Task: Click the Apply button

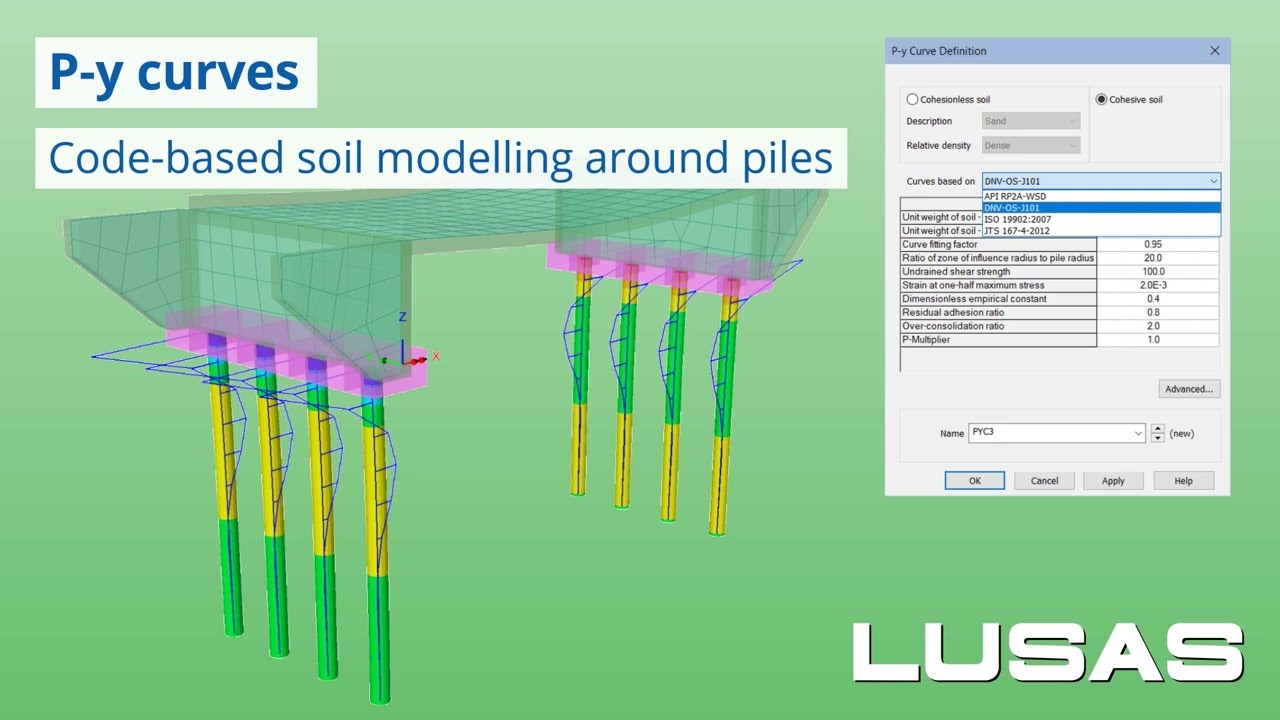Action: coord(1113,481)
